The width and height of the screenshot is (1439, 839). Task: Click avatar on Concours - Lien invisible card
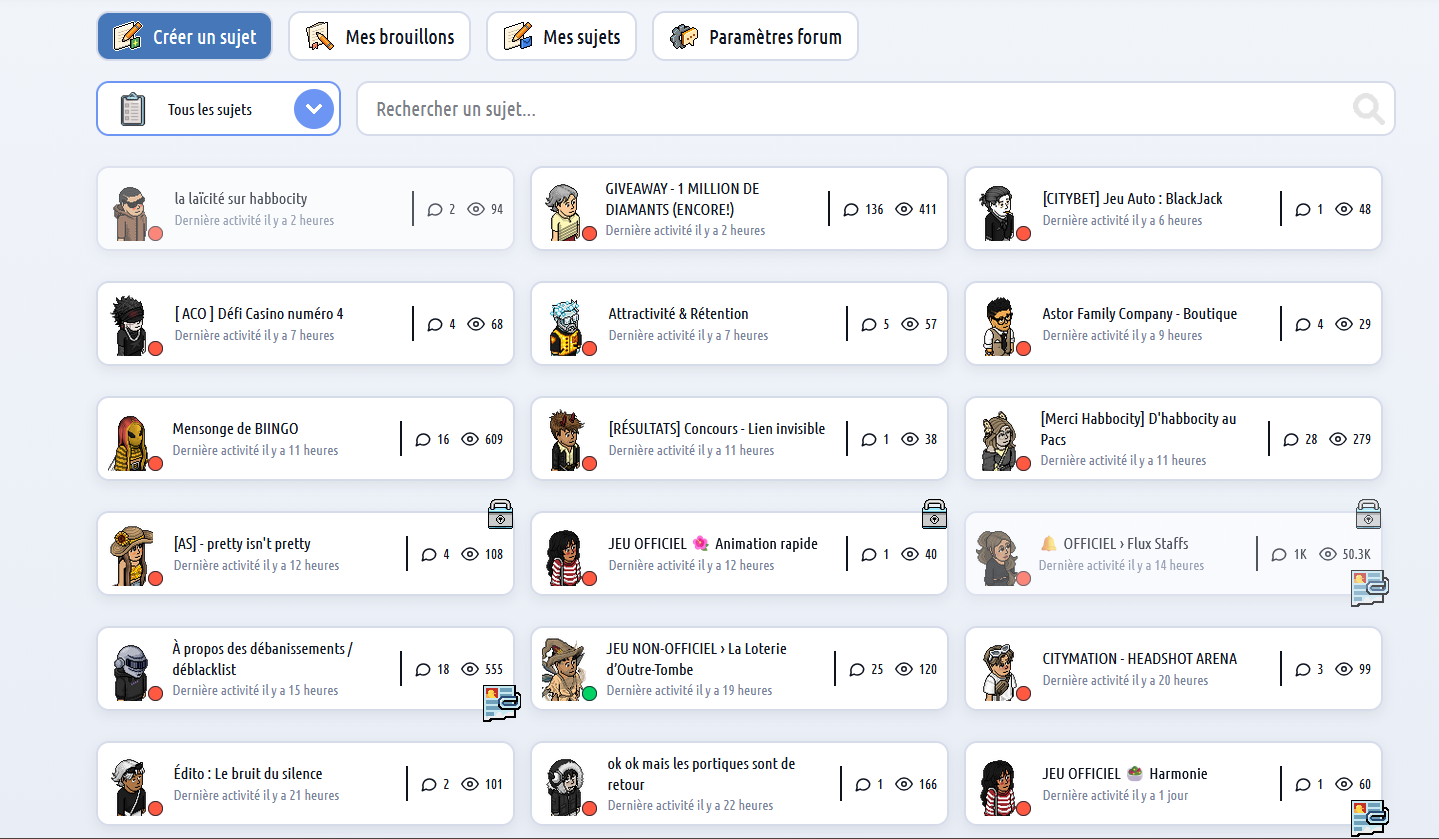[565, 441]
